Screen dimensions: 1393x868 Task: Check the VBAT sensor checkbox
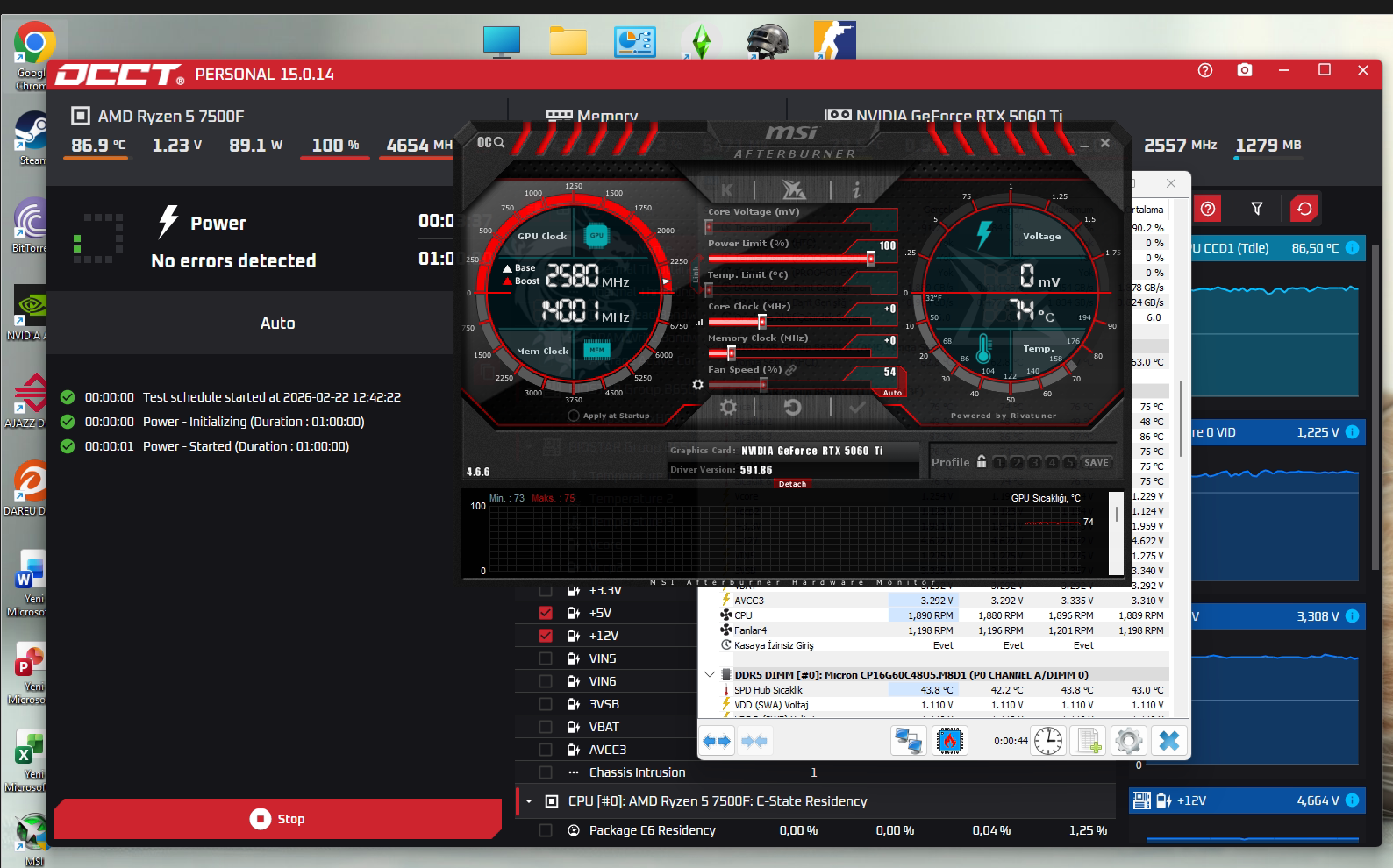(546, 727)
